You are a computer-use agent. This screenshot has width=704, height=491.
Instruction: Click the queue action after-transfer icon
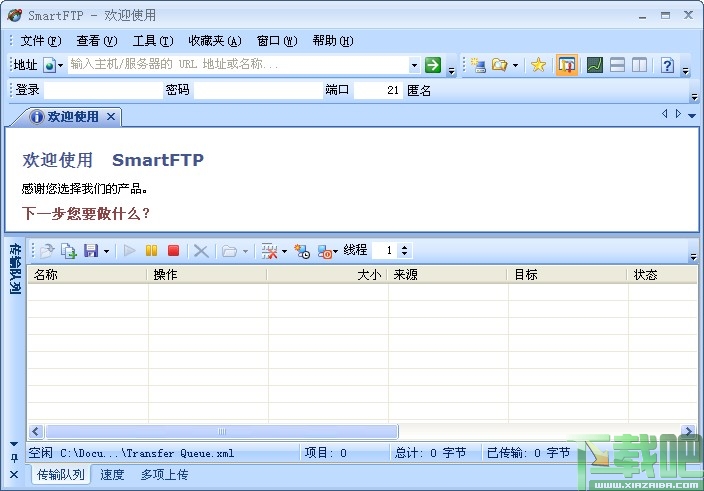coord(324,252)
